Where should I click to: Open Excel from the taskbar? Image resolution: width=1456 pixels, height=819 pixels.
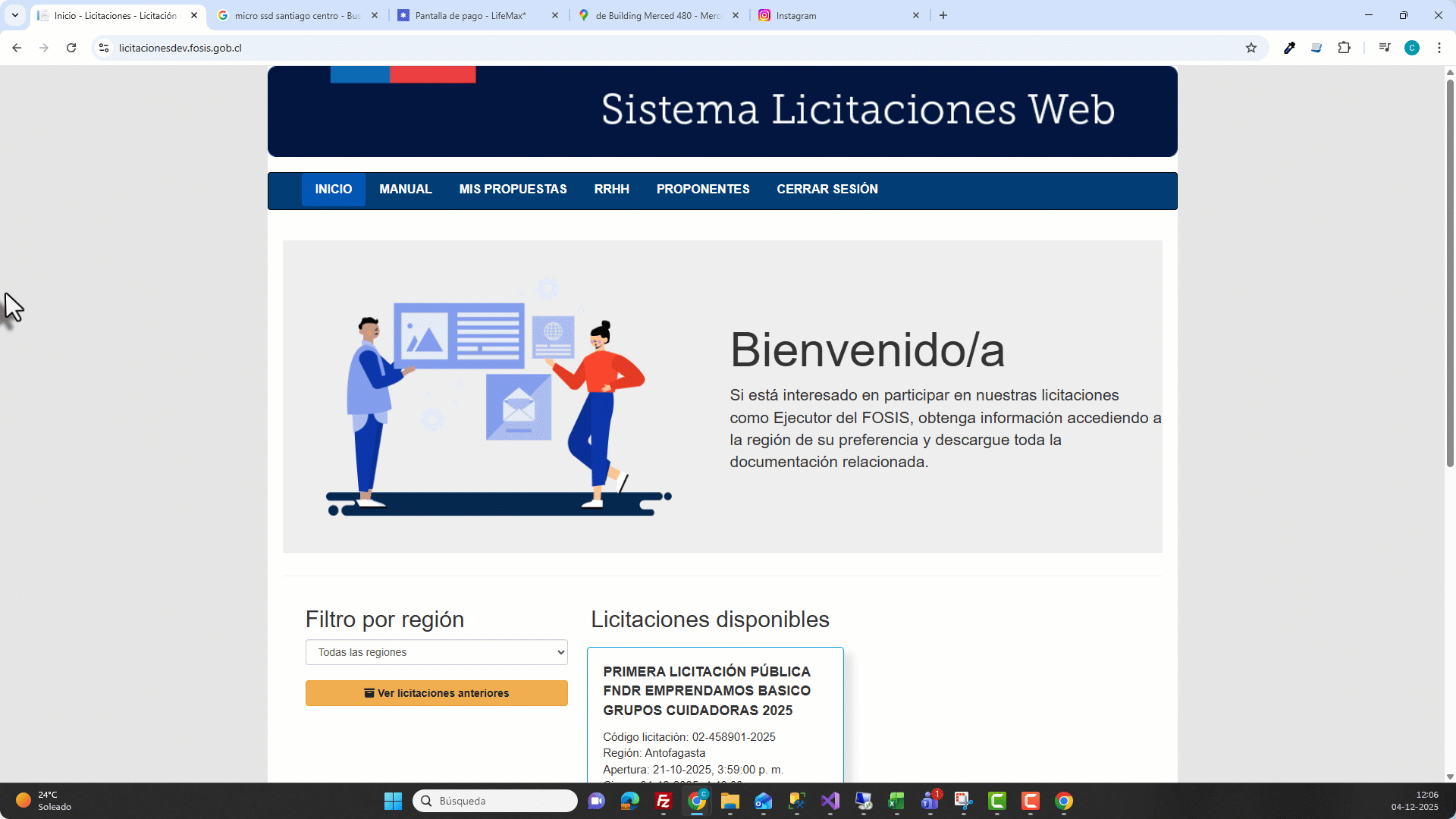(x=898, y=802)
